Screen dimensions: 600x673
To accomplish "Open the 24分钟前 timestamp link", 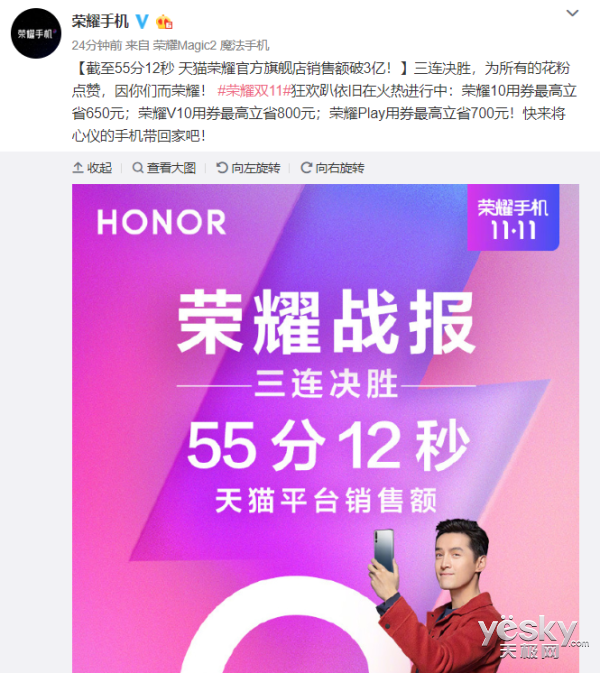I will click(x=97, y=45).
